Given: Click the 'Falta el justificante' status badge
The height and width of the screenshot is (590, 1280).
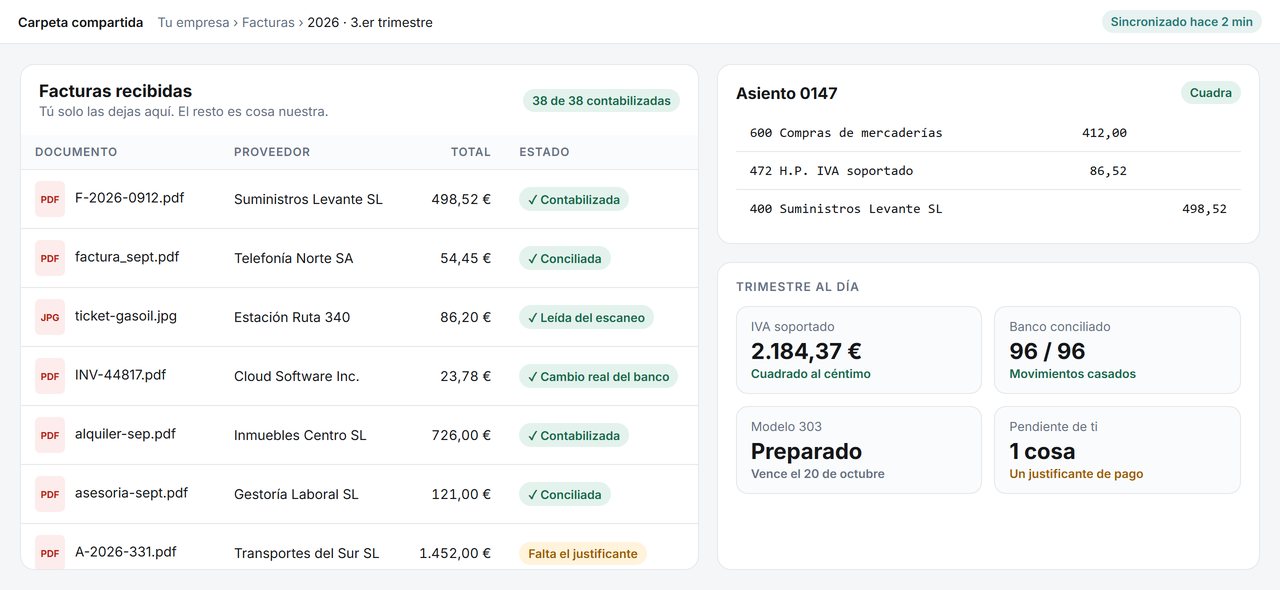Looking at the screenshot, I should (x=583, y=553).
